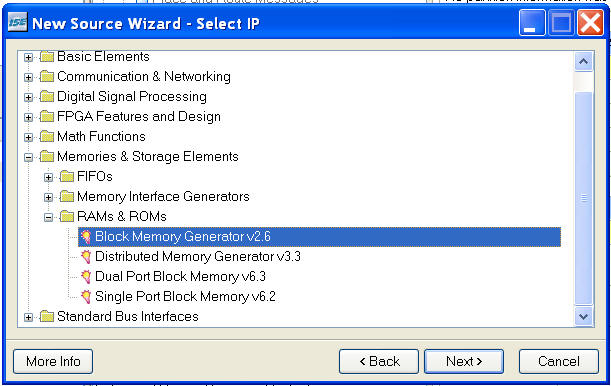Collapse the Memories & Storage Elements node

pyautogui.click(x=28, y=157)
